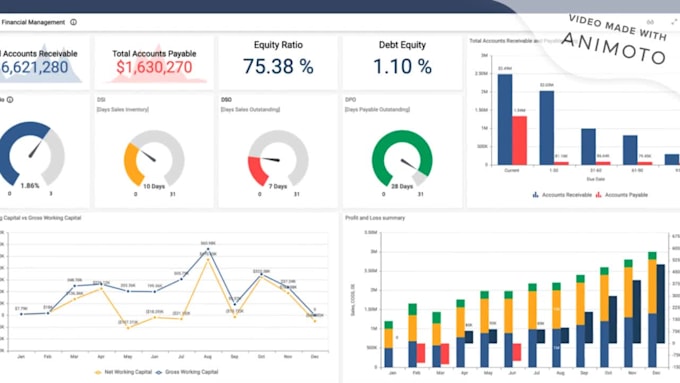The width and height of the screenshot is (680, 383).
Task: Click the Net Working Capital legend marker
Action: click(98, 372)
